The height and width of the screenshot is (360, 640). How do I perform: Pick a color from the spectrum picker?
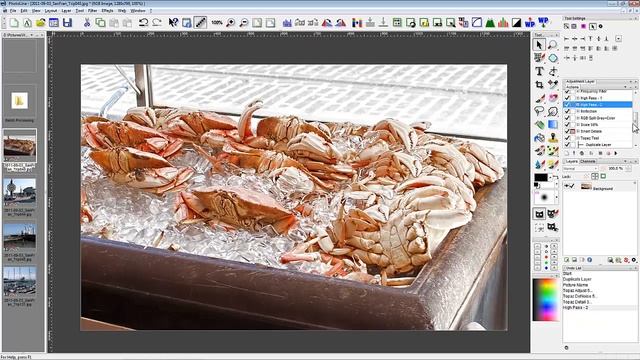(x=546, y=300)
